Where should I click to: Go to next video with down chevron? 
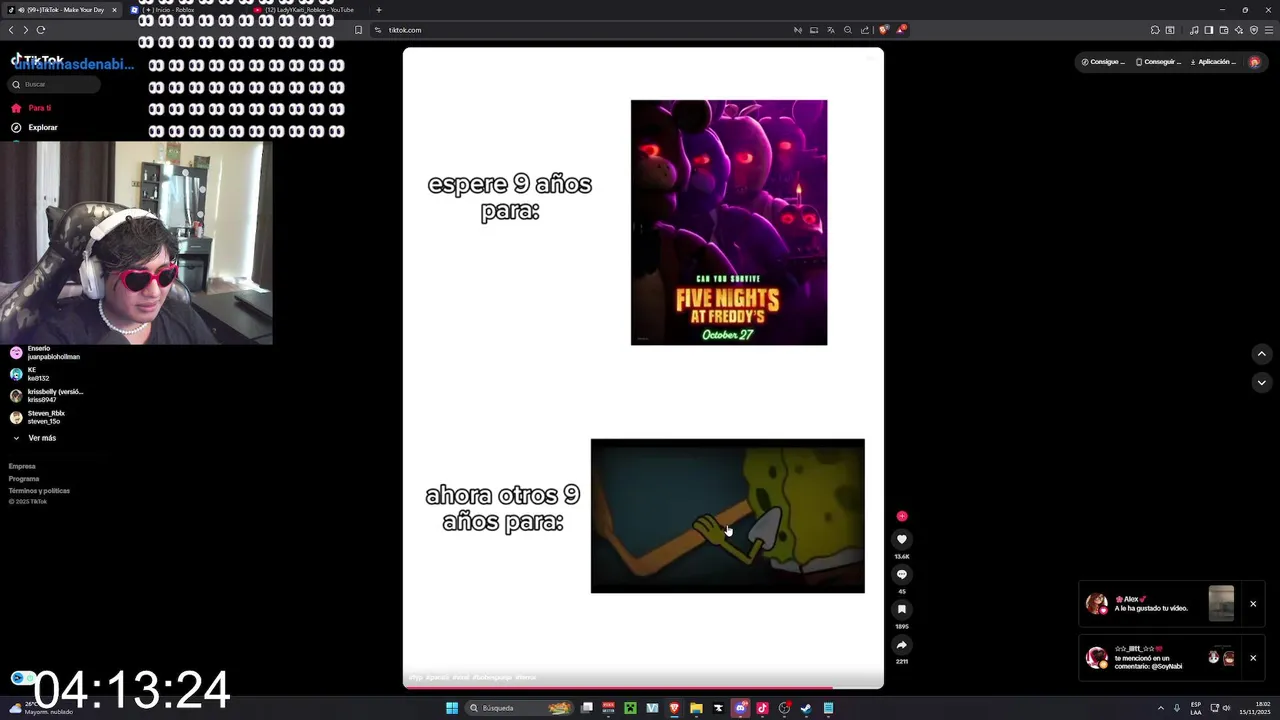[1261, 382]
